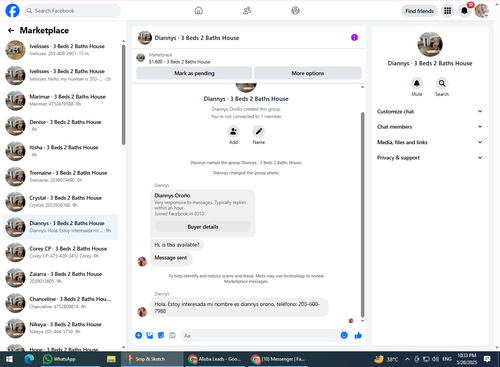
Task: Open Tremaine - 3 Beds 2 Baths House chat
Action: click(x=60, y=176)
